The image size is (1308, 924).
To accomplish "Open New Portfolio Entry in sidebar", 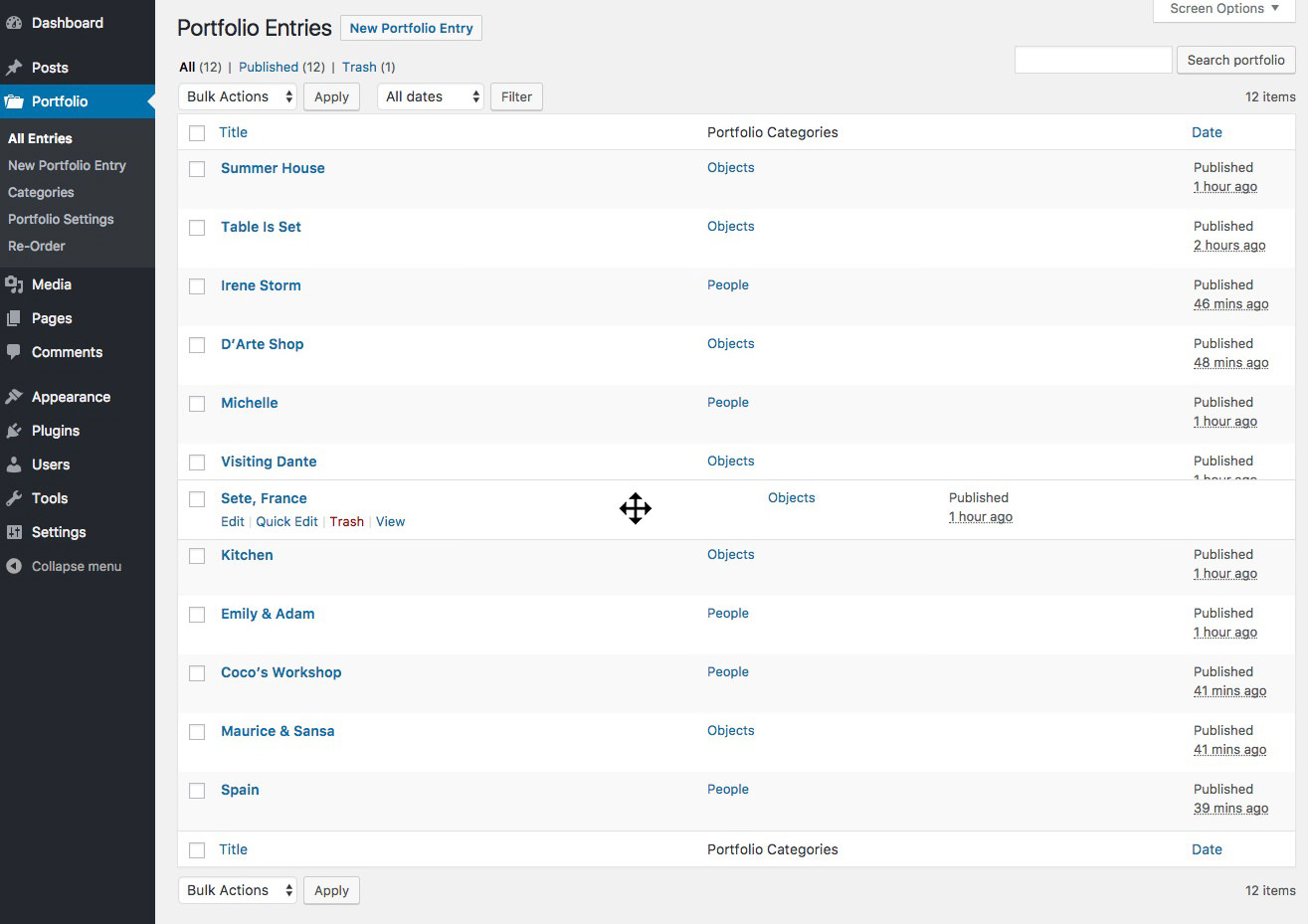I will pos(67,165).
